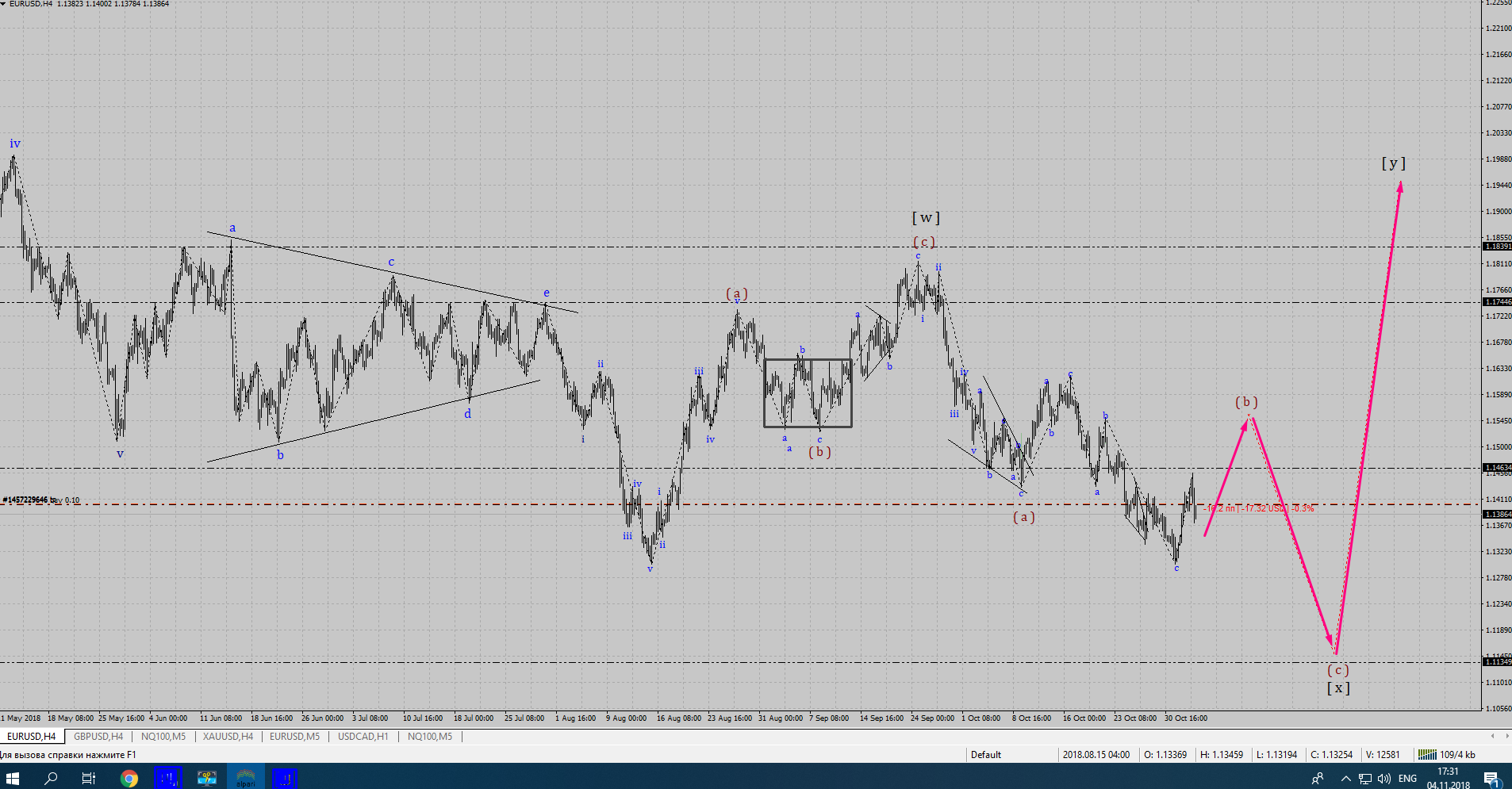This screenshot has height=789, width=1512.
Task: Switch to the GBPUSD,H4 chart tab
Action: (x=98, y=737)
